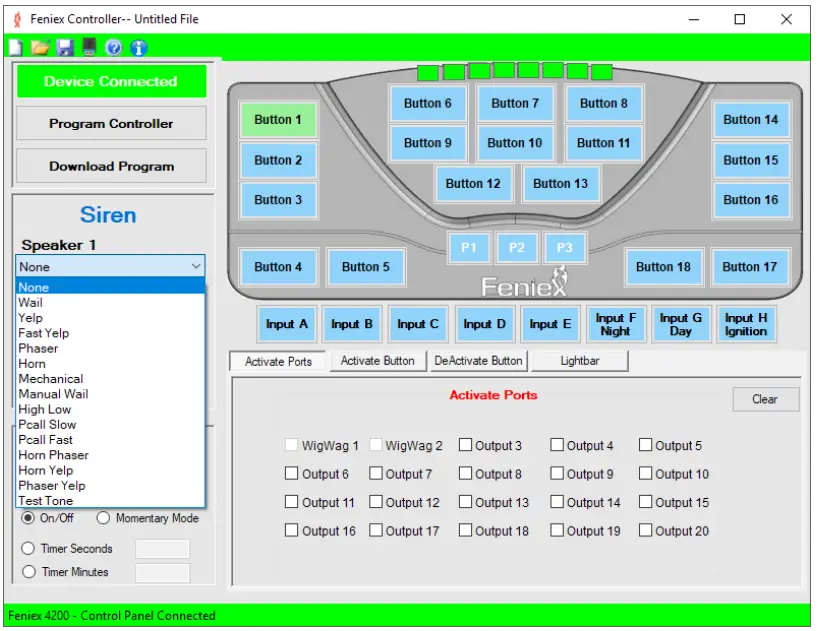The height and width of the screenshot is (631, 818).
Task: Switch to the Activate Ports tab
Action: 278,361
